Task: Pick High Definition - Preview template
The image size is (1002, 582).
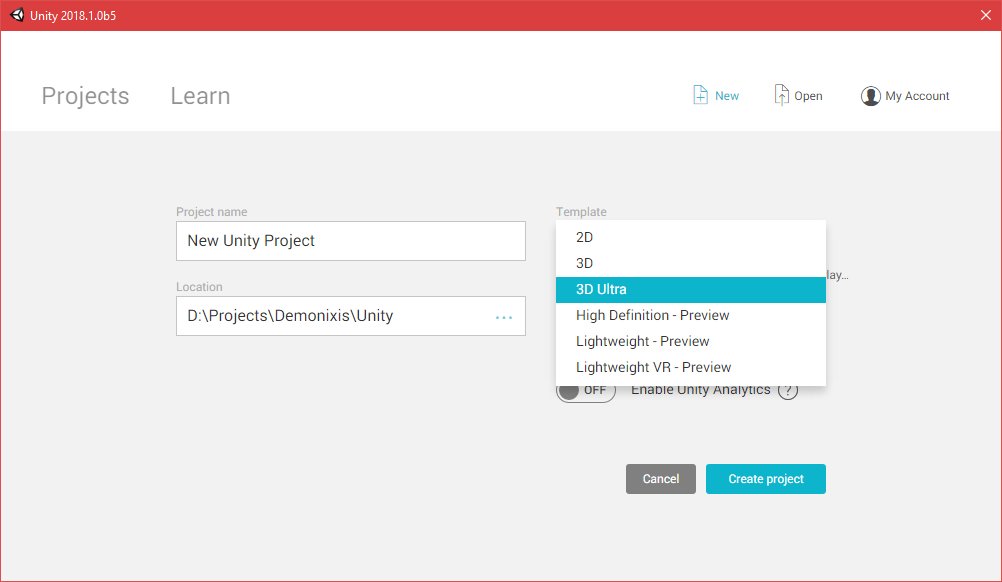Action: [691, 316]
